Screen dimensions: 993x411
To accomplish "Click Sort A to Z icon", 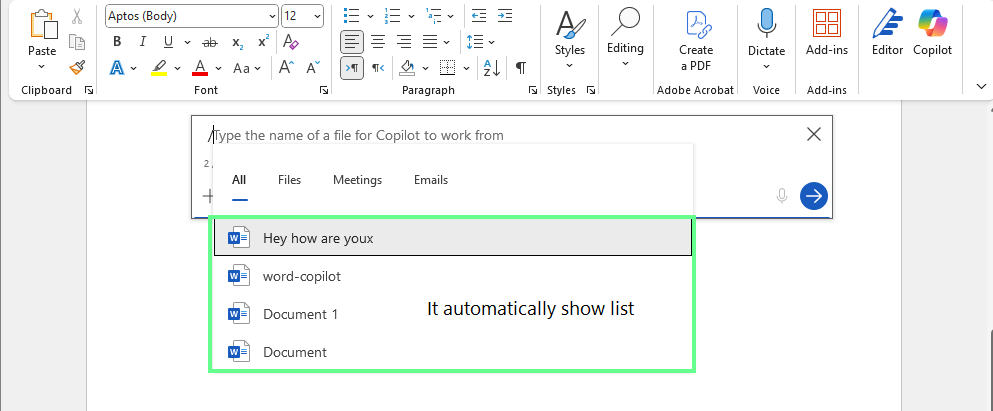I will pos(491,68).
